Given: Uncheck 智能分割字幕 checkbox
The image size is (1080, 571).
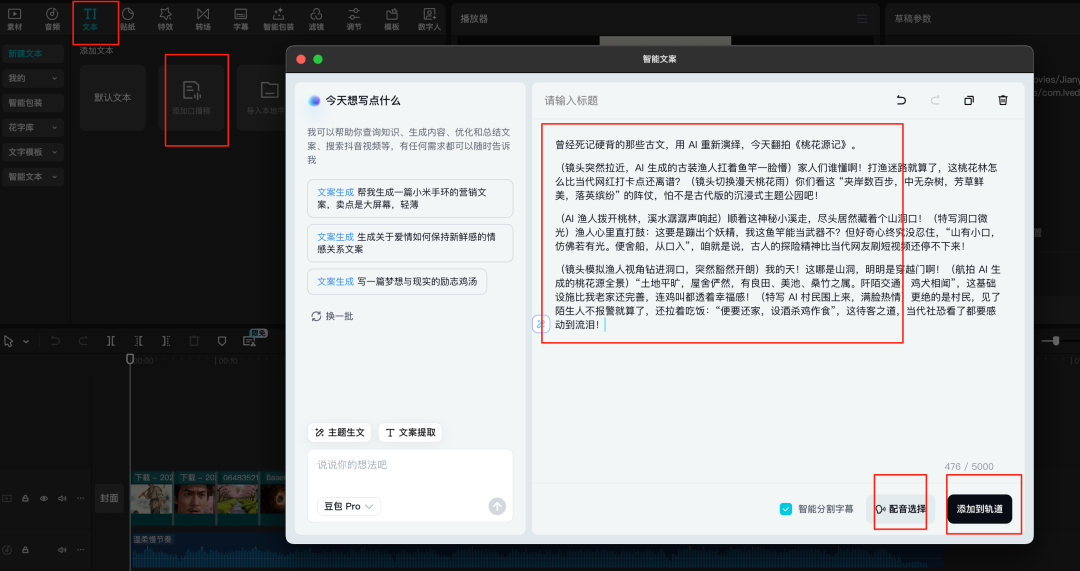Looking at the screenshot, I should (x=786, y=509).
